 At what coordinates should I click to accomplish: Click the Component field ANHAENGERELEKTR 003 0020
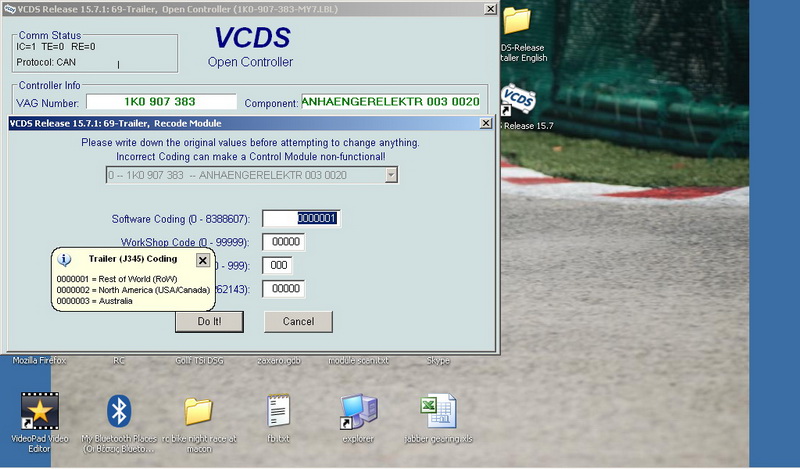pos(390,102)
